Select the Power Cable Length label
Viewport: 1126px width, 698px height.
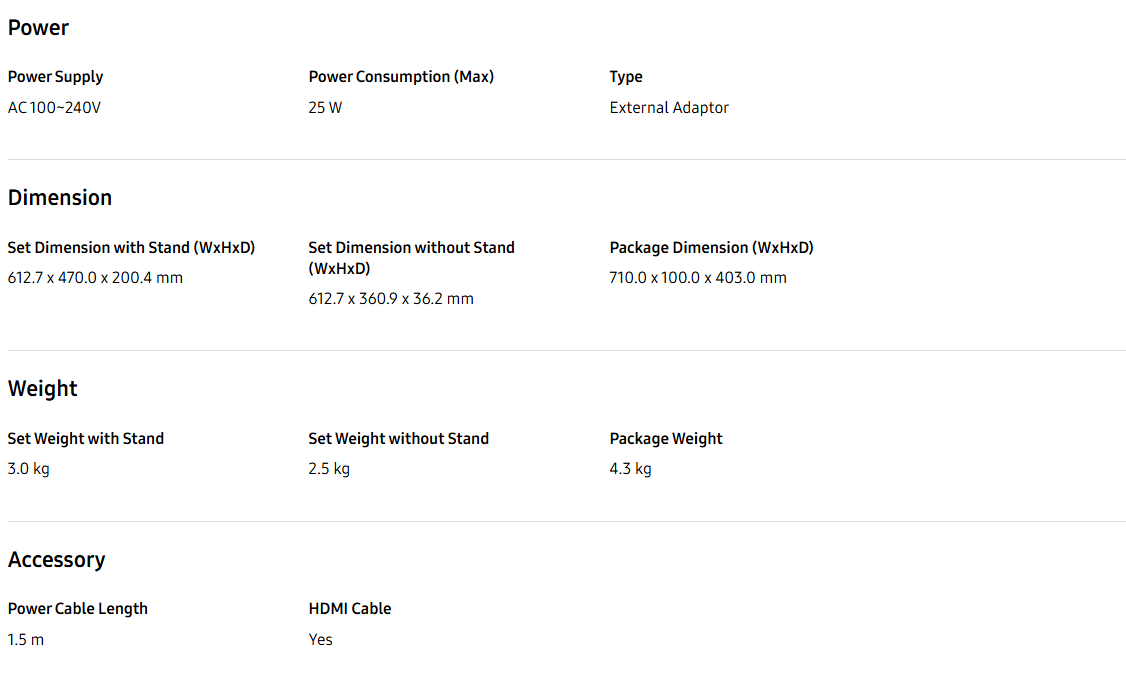pyautogui.click(x=78, y=609)
